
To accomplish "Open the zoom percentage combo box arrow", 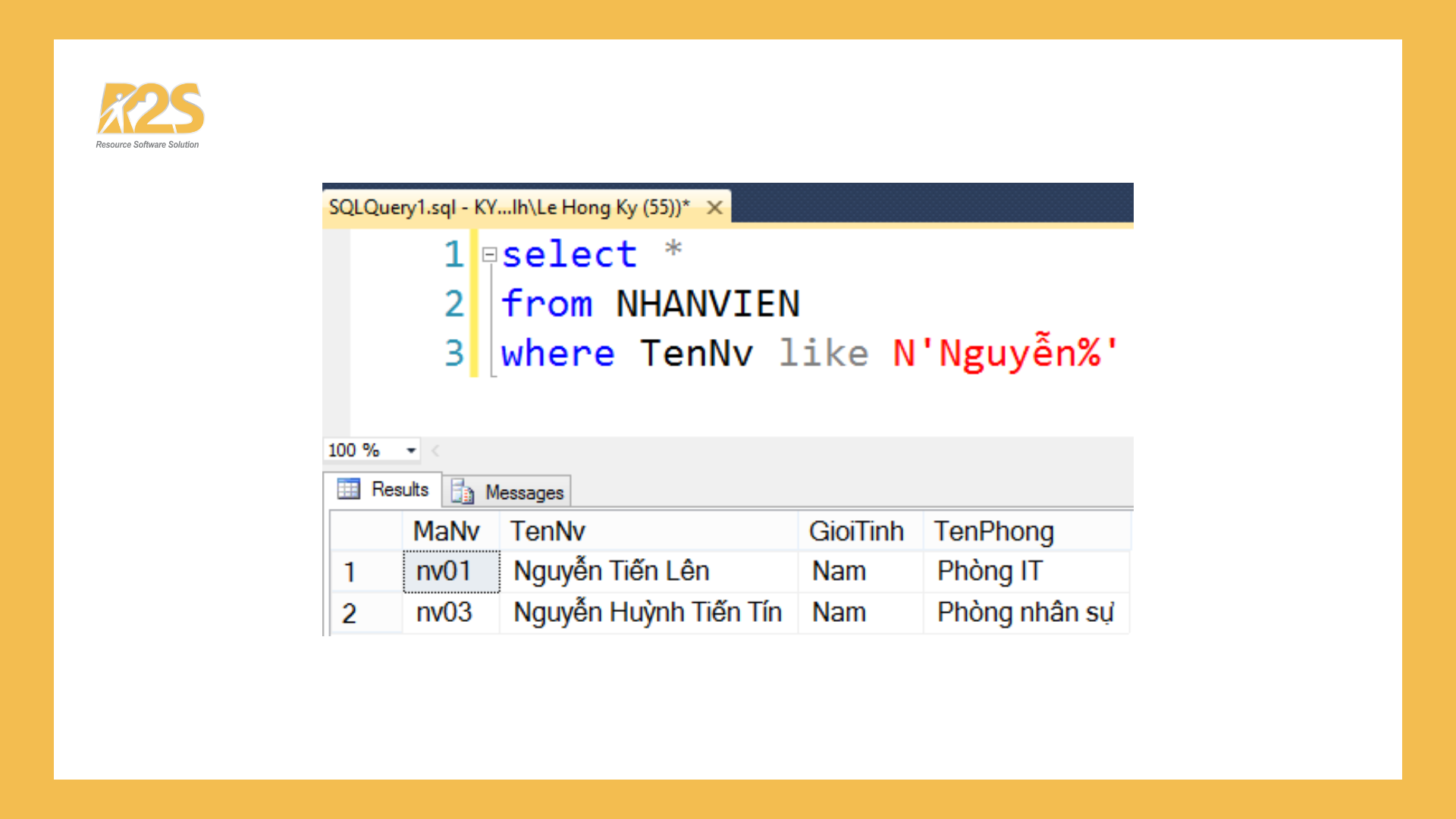I will pos(410,450).
